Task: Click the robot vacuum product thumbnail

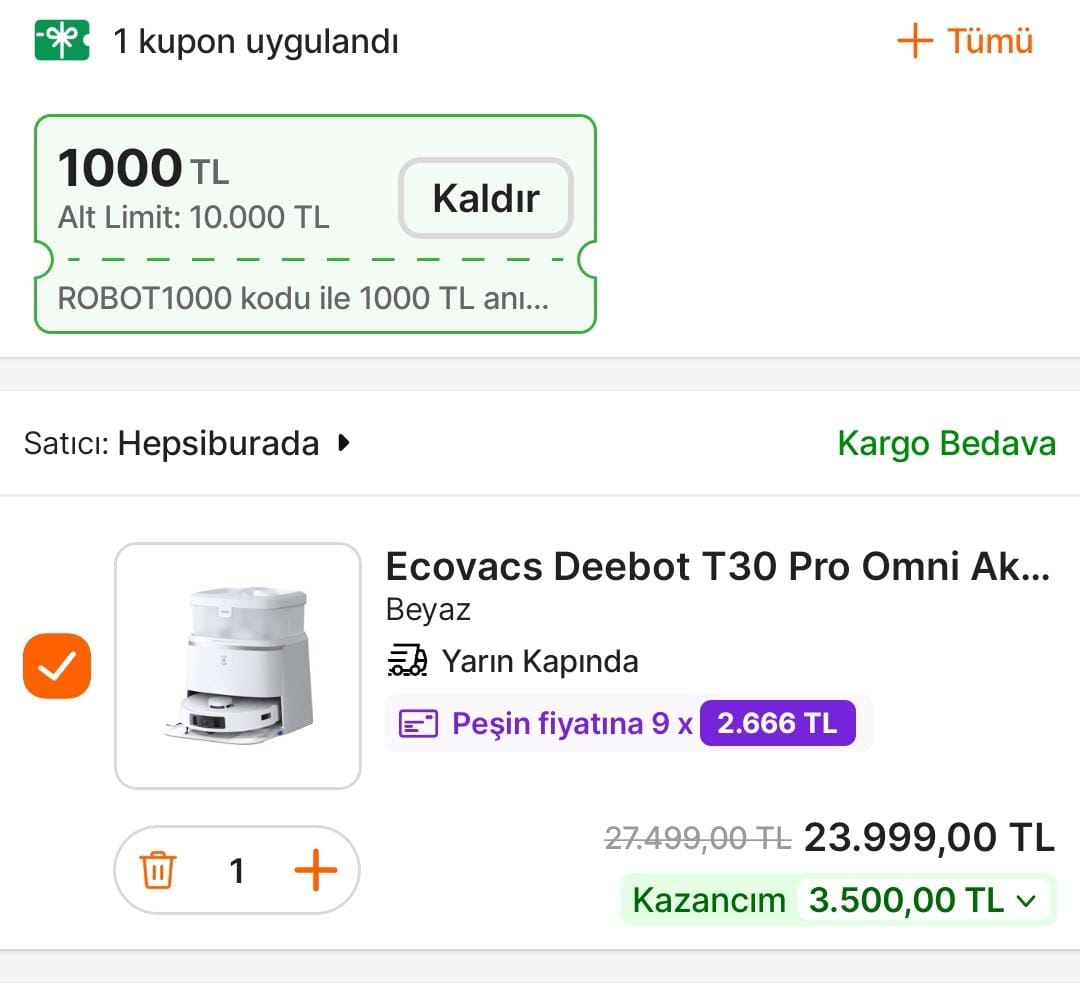Action: tap(238, 666)
